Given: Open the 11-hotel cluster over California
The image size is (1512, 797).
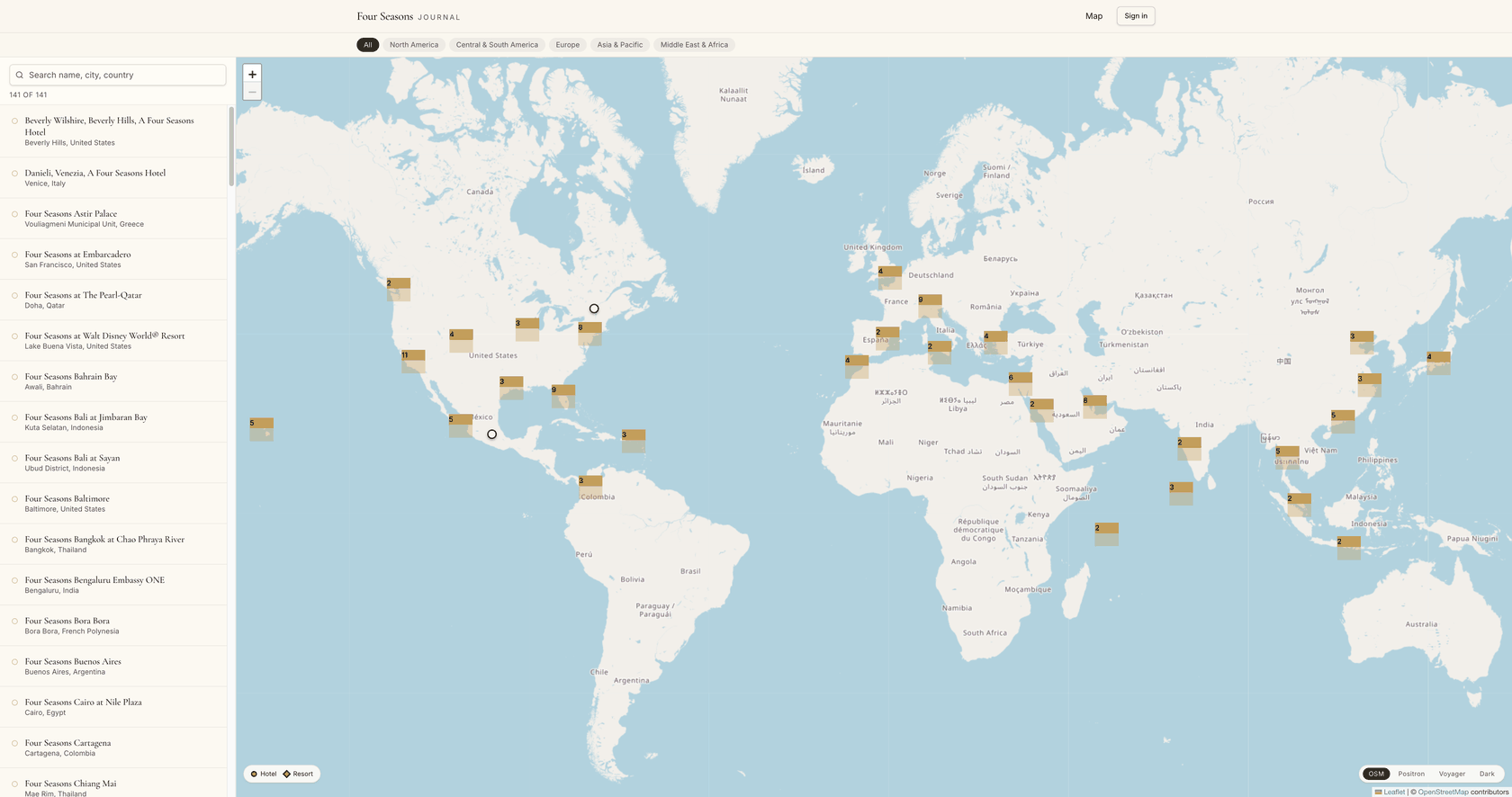Looking at the screenshot, I should click(413, 362).
